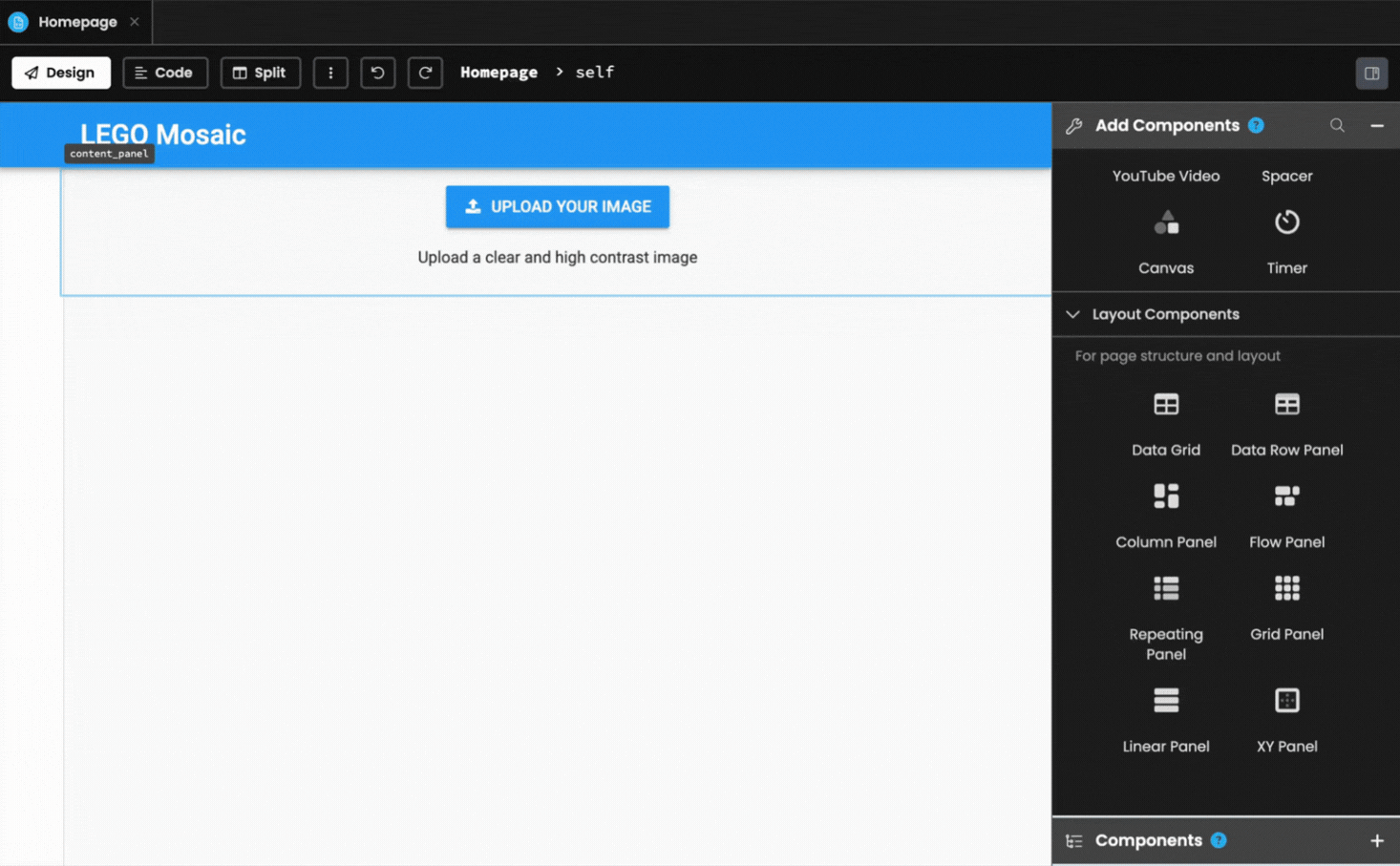
Task: Click the content_panel tag label
Action: (x=109, y=154)
